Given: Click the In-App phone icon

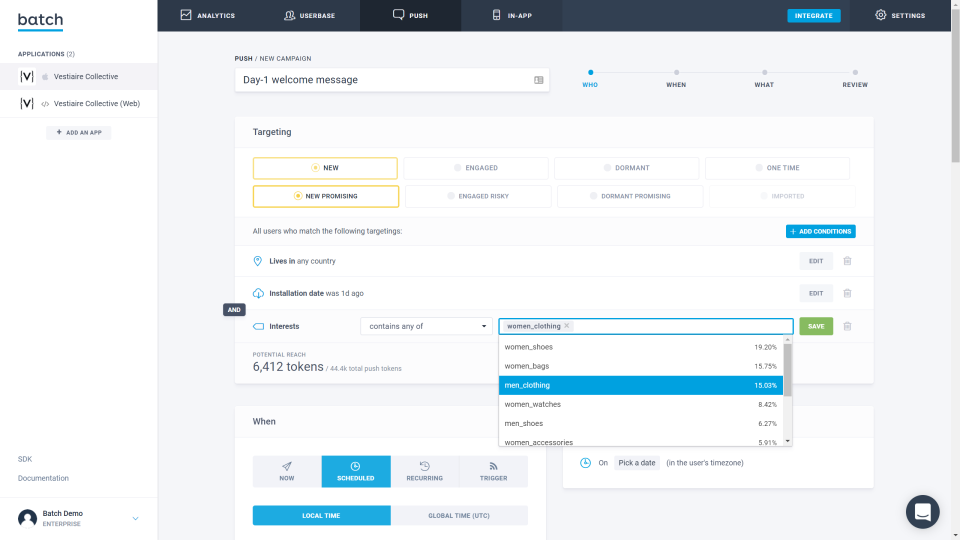Looking at the screenshot, I should pos(497,15).
